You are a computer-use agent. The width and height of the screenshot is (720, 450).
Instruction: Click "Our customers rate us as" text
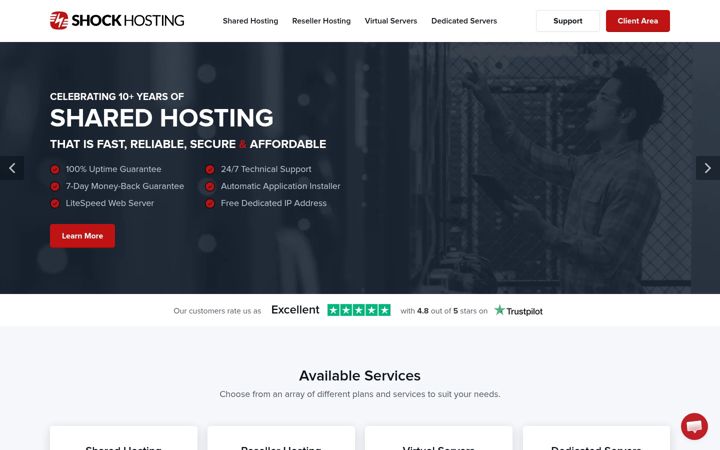(217, 311)
